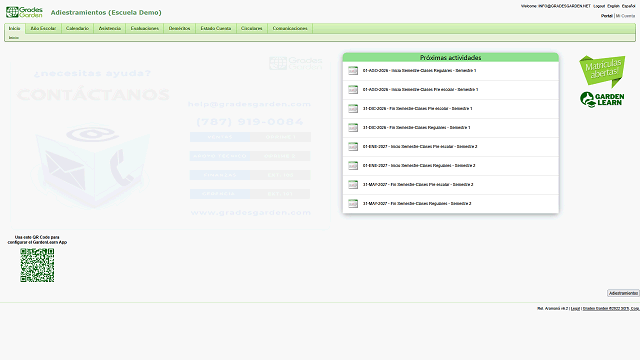
Task: Switch language to English
Action: pyautogui.click(x=613, y=6)
